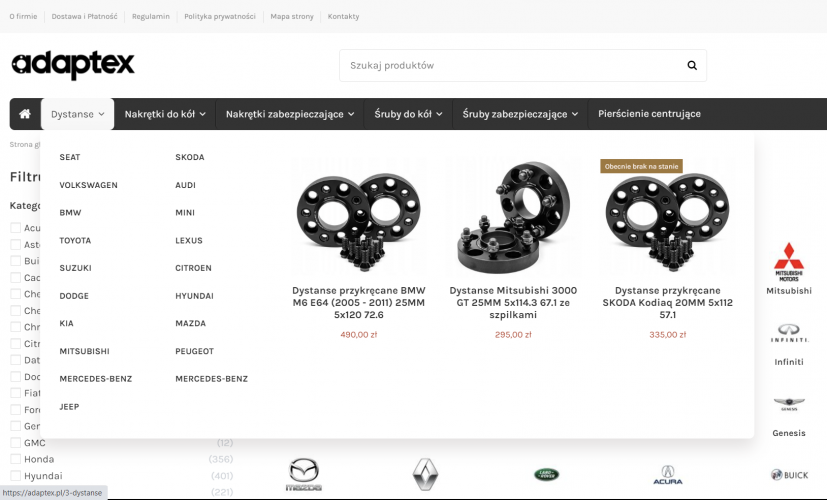Viewport: 827px width, 500px height.
Task: Expand the Śruby do kół dropdown
Action: 408,114
